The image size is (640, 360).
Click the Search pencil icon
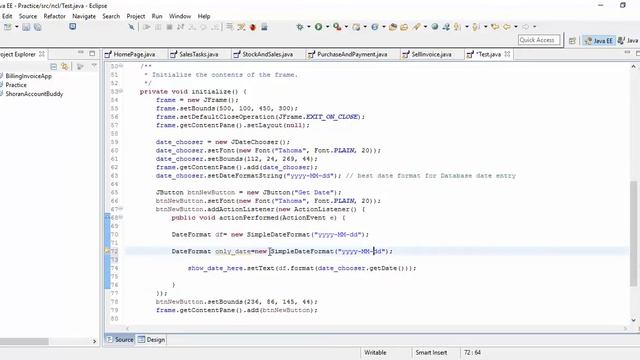(416, 27)
